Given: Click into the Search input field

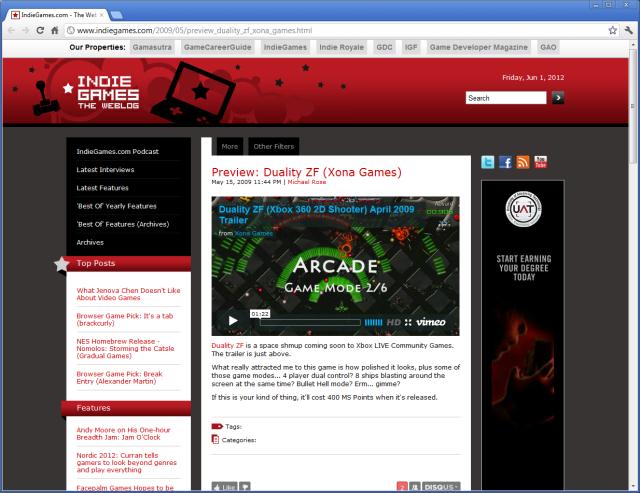Looking at the screenshot, I should click(x=506, y=98).
